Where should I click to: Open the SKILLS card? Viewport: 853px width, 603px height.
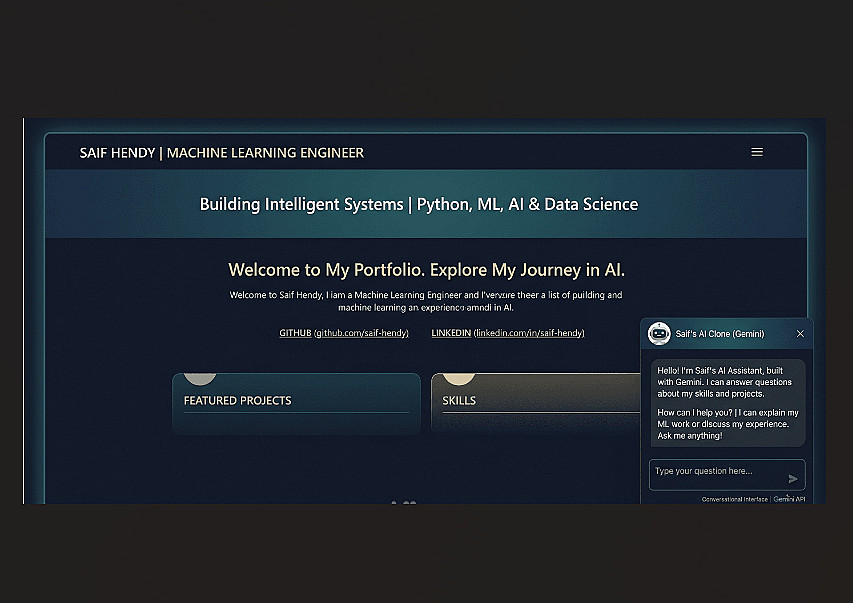[536, 403]
